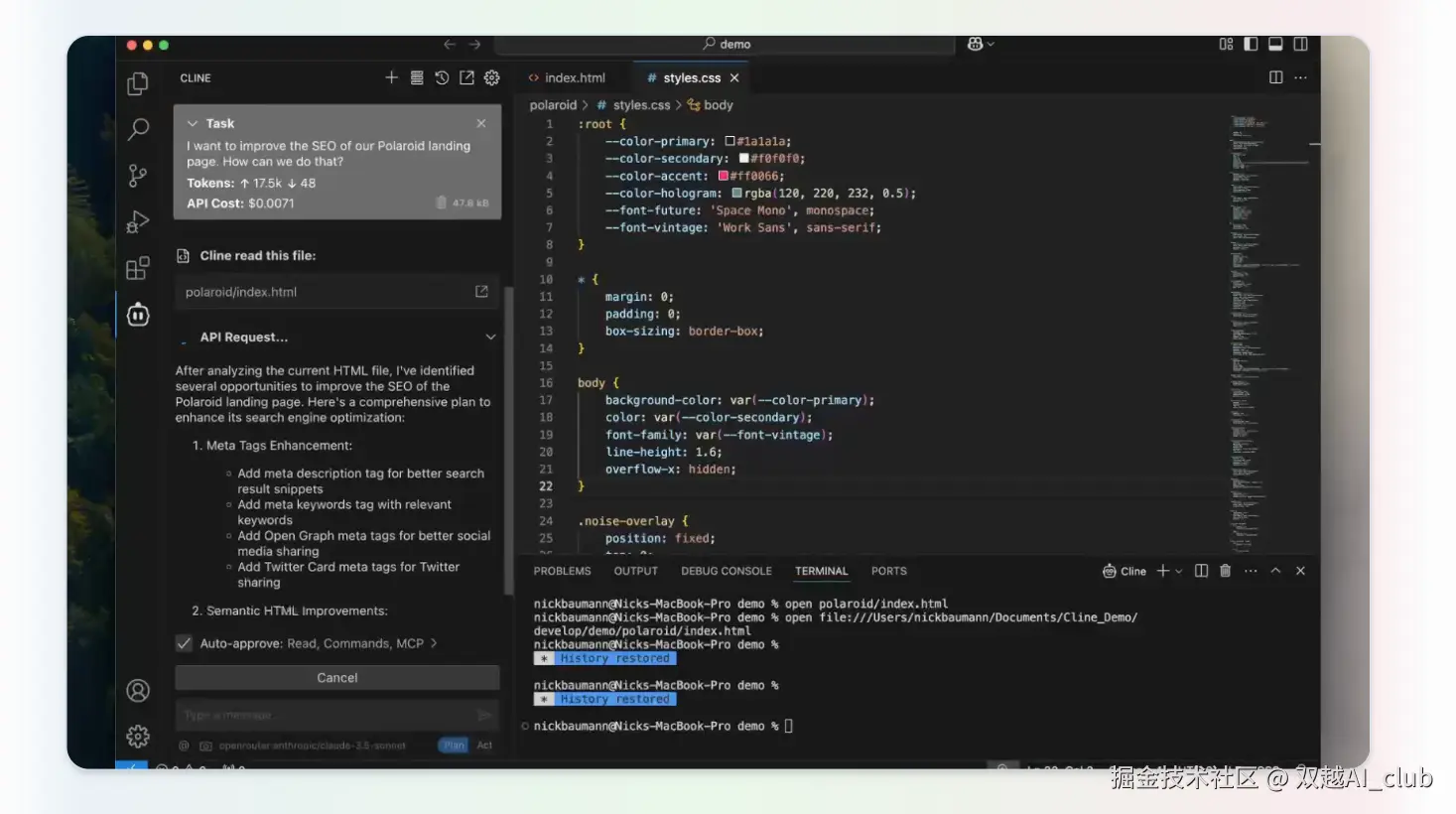Image resolution: width=1456 pixels, height=814 pixels.
Task: Split the editor to the right
Action: 1275,77
